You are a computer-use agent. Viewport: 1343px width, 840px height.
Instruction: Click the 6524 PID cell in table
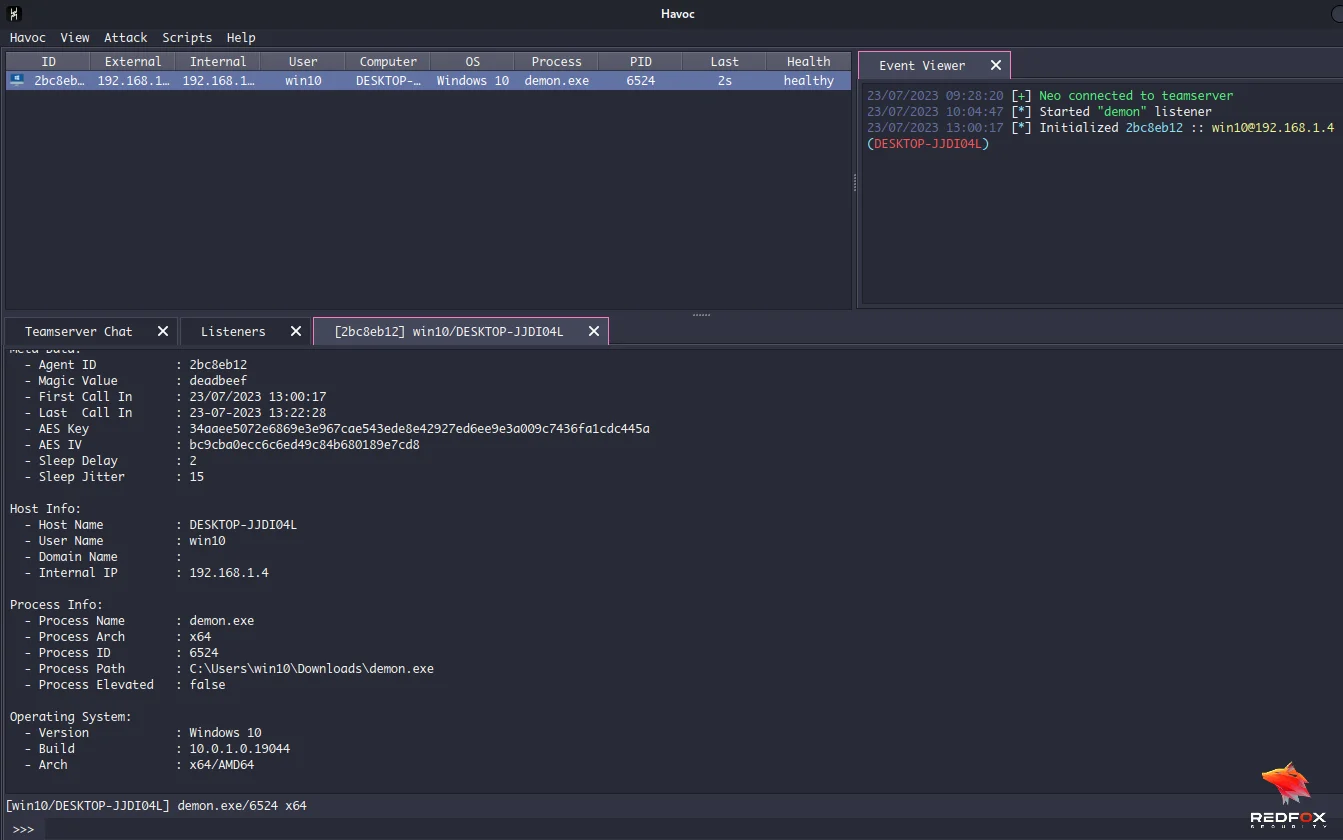[x=641, y=80]
